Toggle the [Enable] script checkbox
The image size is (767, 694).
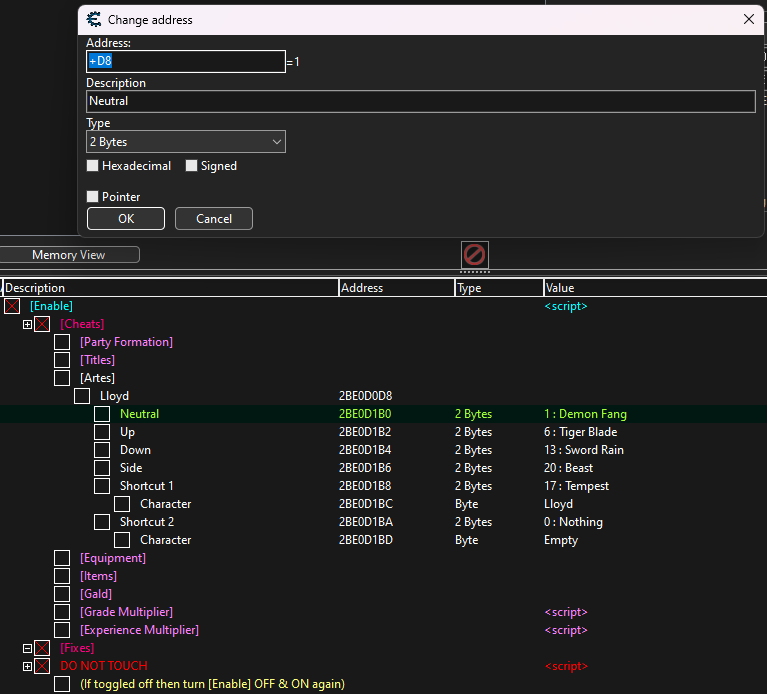tap(12, 306)
